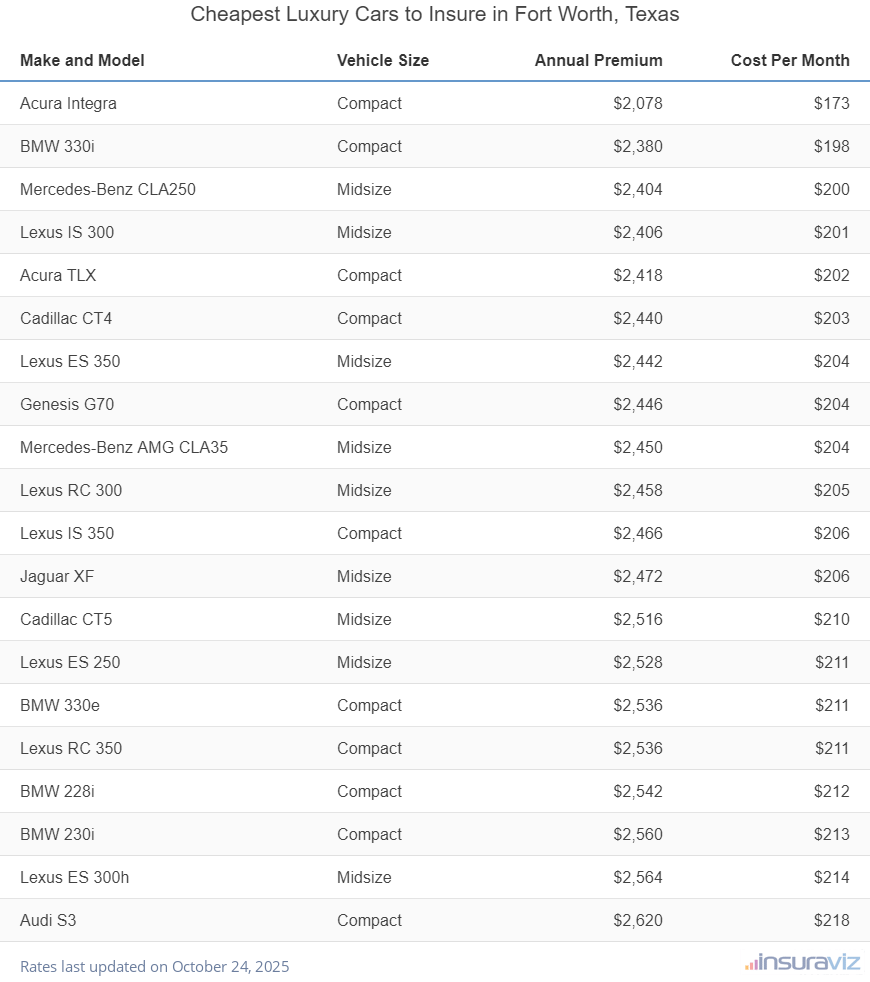Image resolution: width=870 pixels, height=982 pixels.
Task: Sort by Cost Per Month header
Action: [x=790, y=60]
